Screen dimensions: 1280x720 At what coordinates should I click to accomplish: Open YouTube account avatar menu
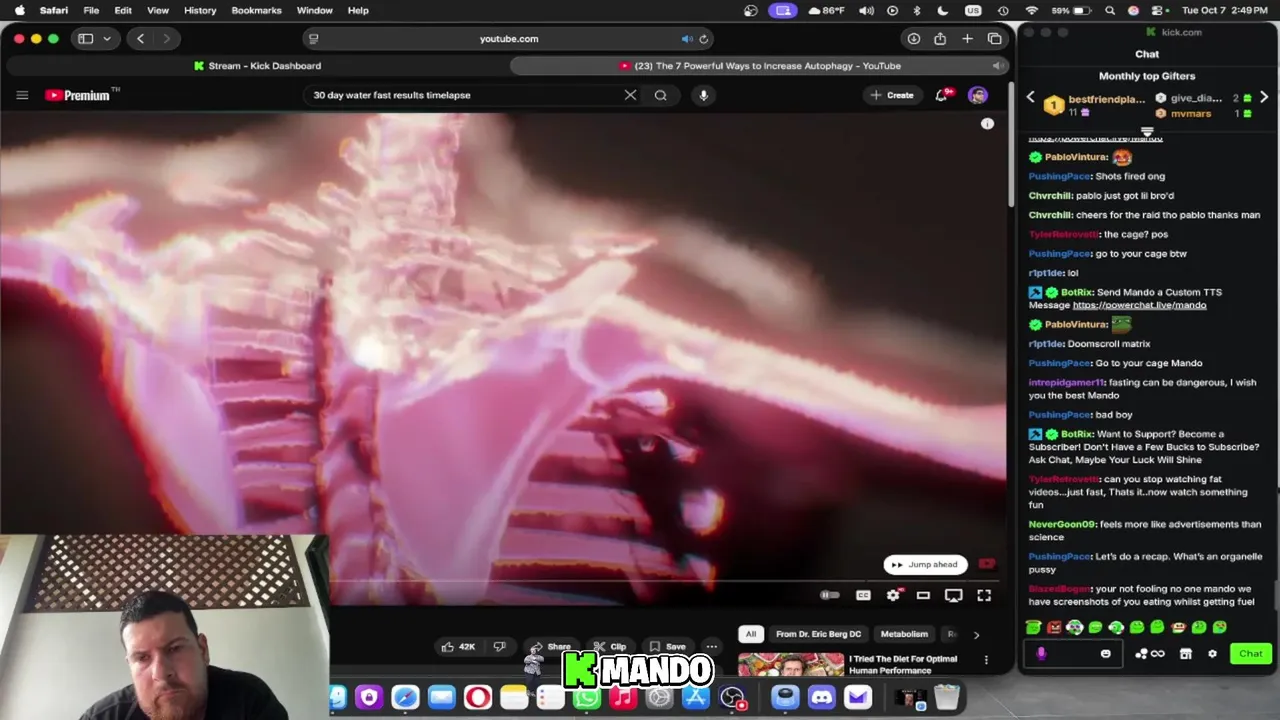(x=978, y=95)
